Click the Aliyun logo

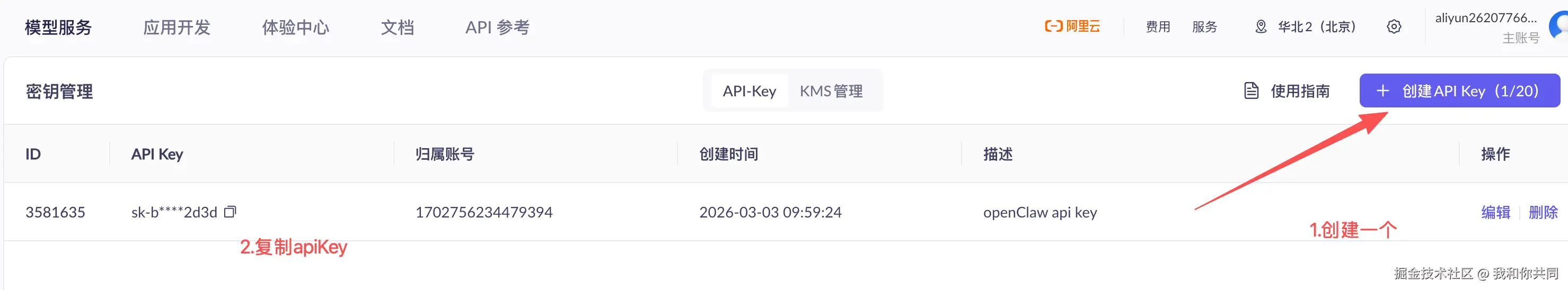1072,26
